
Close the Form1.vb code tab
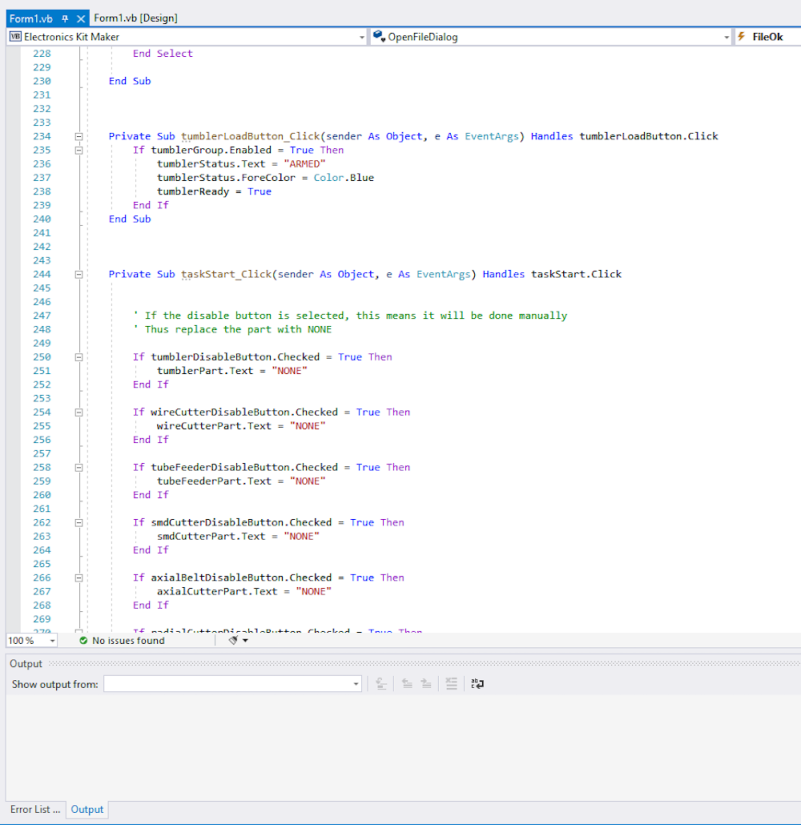[81, 18]
